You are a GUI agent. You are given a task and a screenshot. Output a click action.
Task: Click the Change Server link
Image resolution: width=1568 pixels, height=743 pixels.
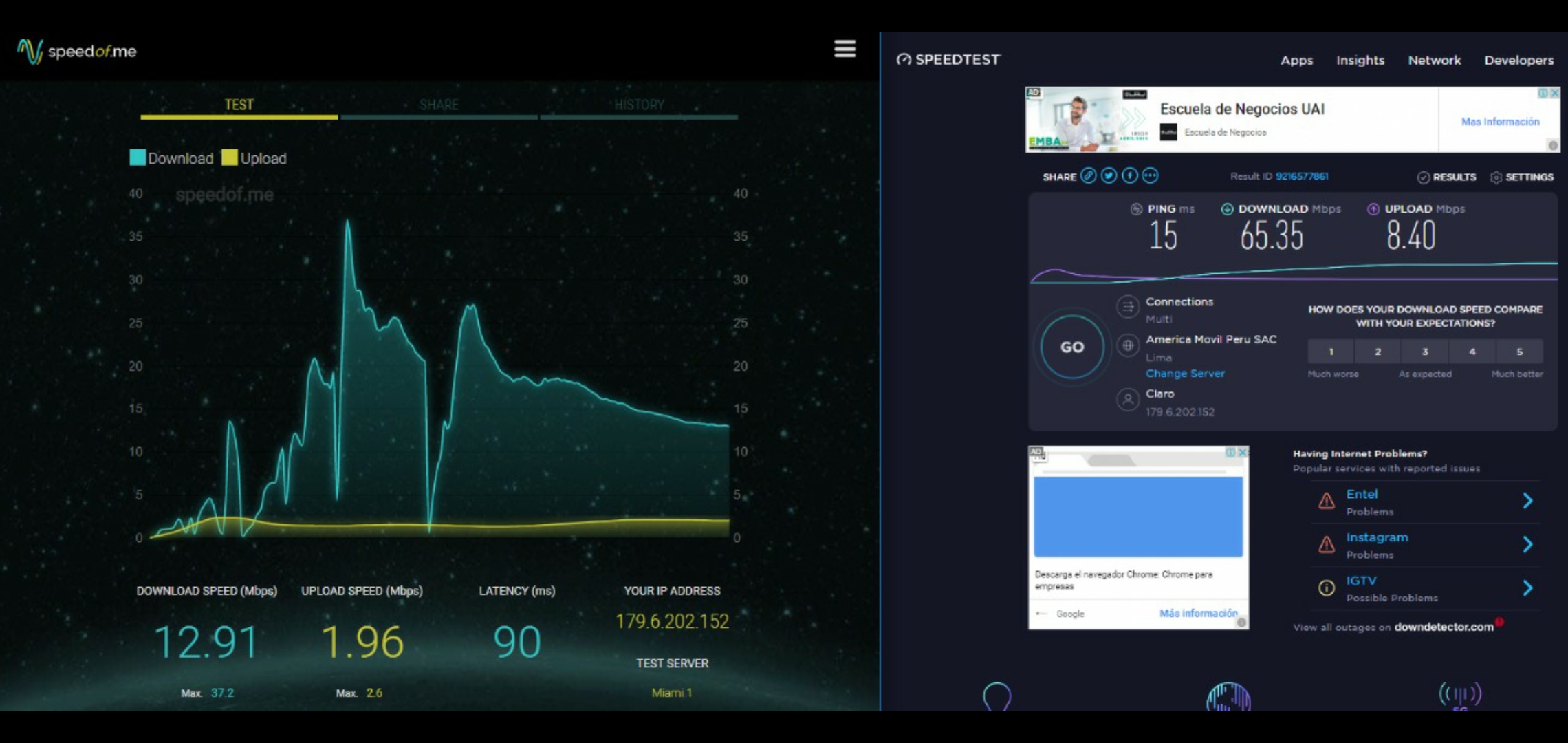1184,373
